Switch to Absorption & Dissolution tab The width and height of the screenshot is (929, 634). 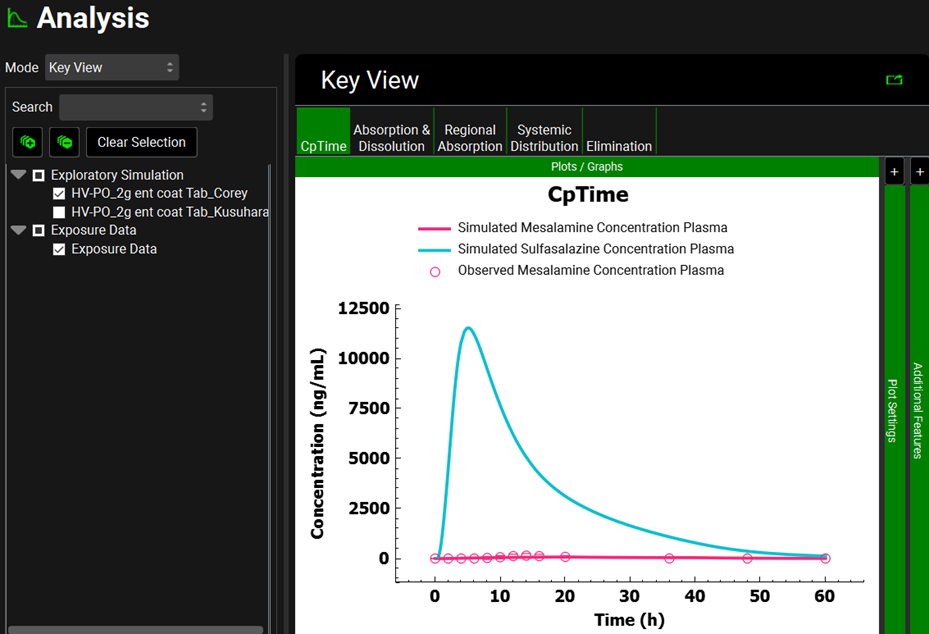pyautogui.click(x=392, y=138)
